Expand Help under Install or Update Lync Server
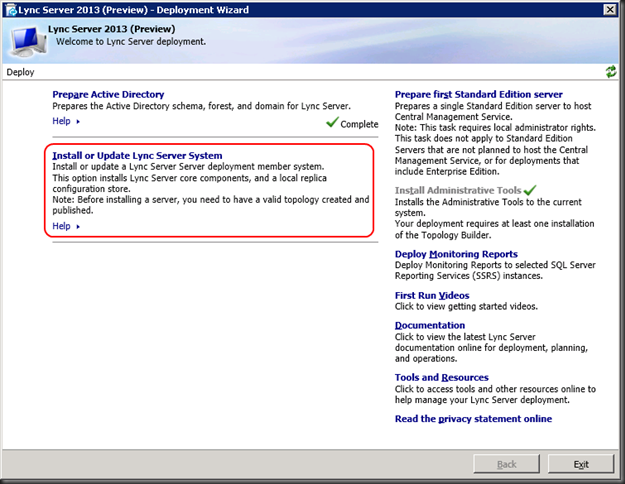This screenshot has width=625, height=484. coord(66,226)
